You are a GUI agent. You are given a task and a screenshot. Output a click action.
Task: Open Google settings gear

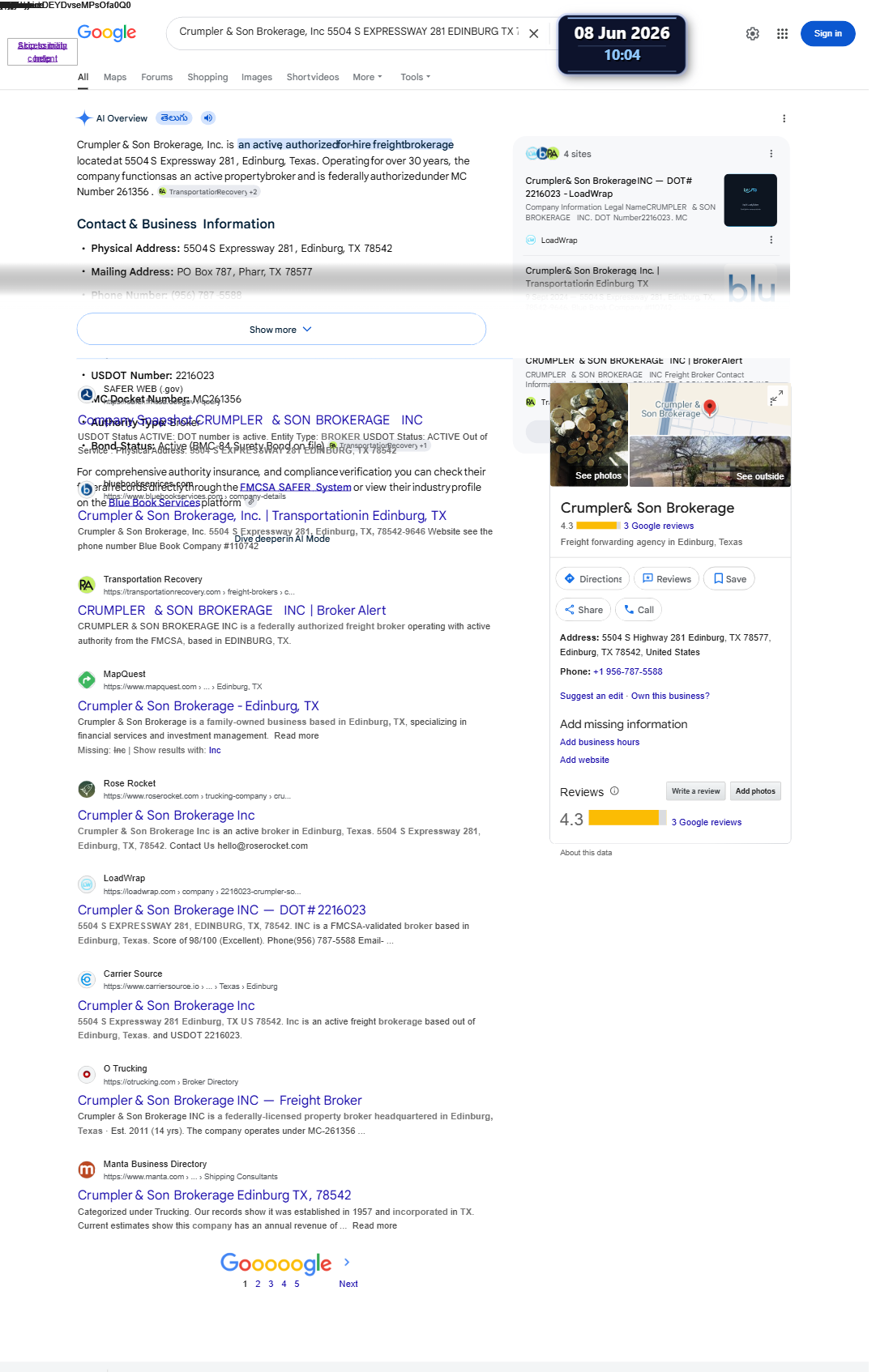coord(753,33)
